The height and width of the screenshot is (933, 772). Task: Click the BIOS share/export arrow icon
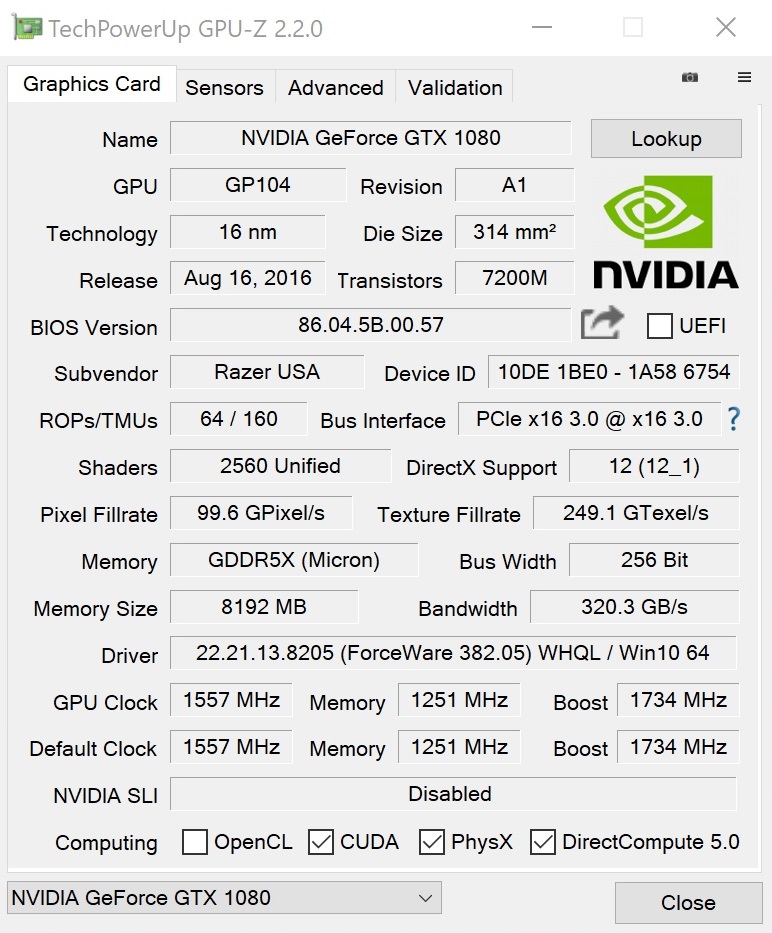602,323
